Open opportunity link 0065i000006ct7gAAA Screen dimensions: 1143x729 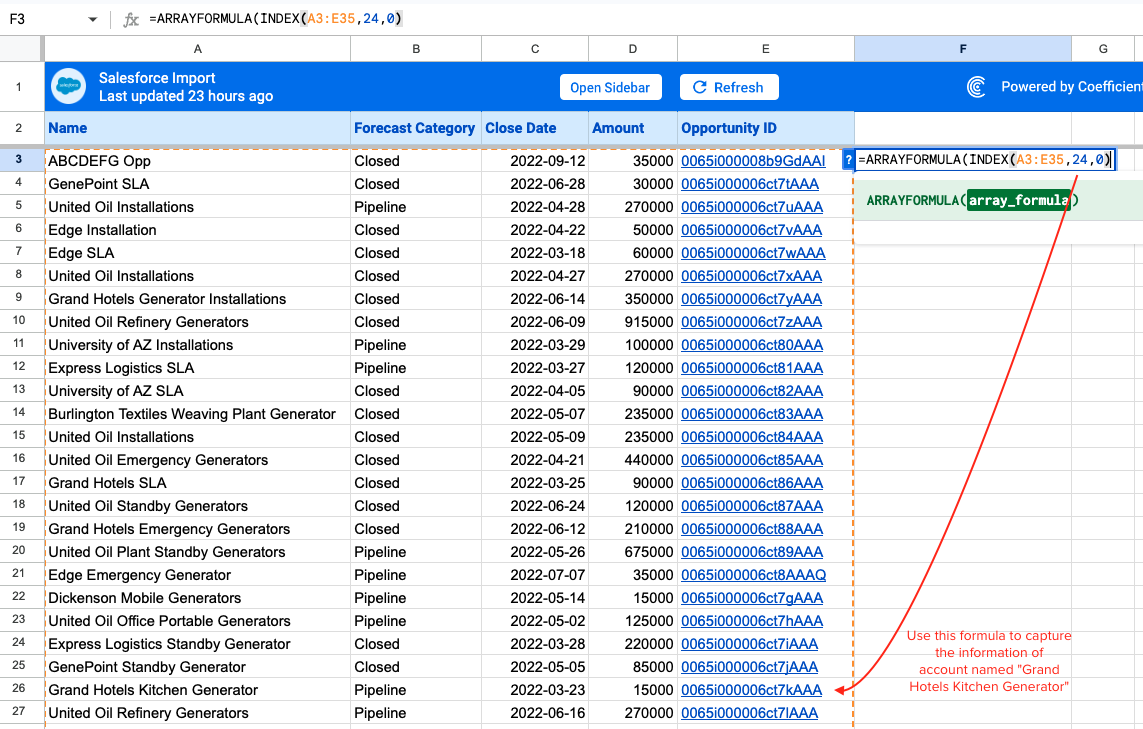click(x=752, y=598)
